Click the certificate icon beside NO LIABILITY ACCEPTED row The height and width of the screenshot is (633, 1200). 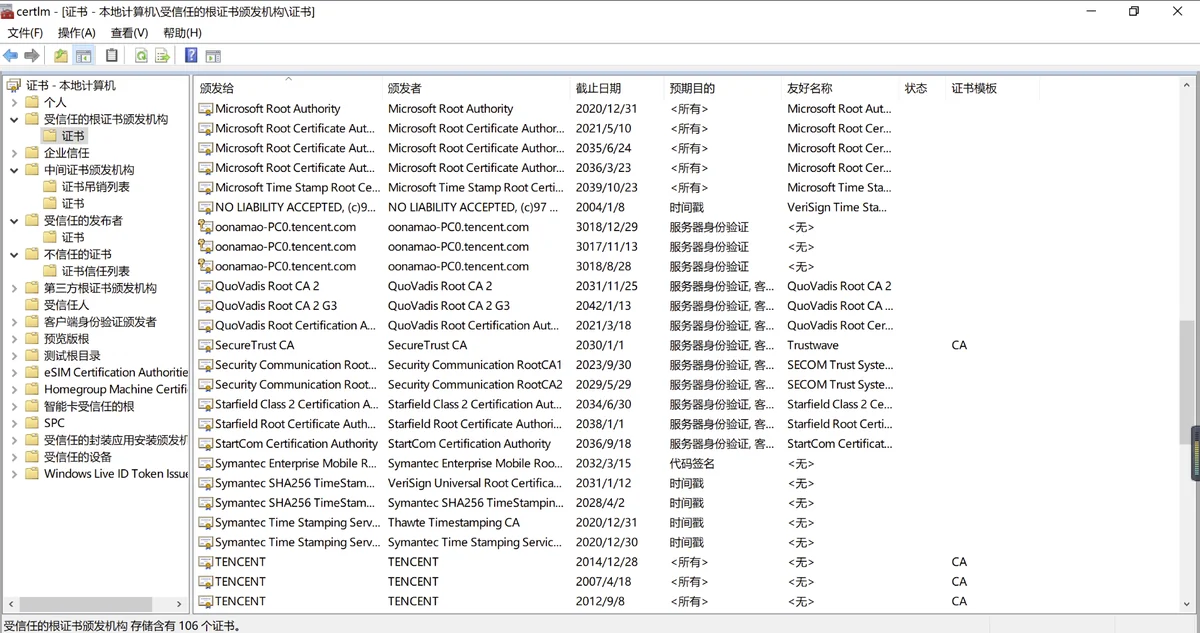pos(206,207)
